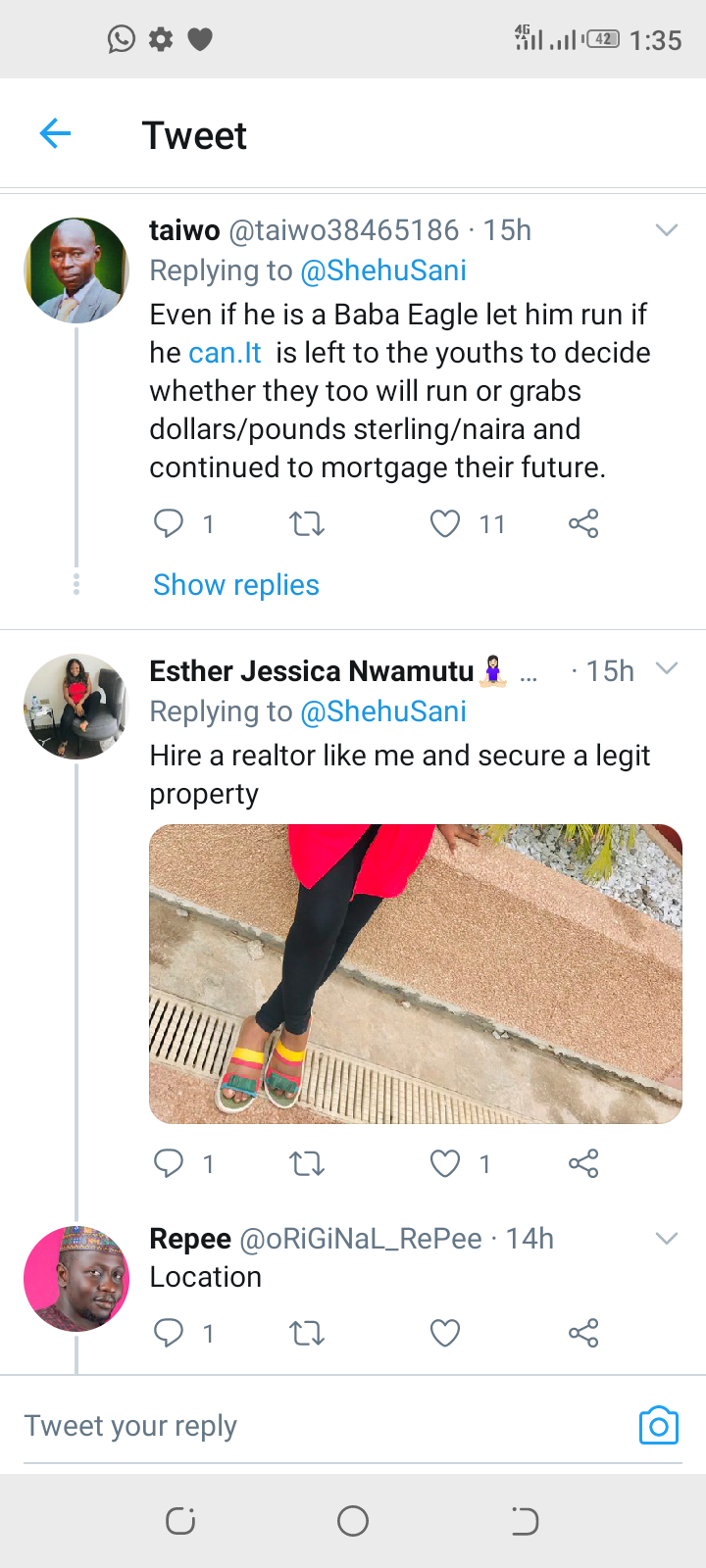Retweet Esther Jessica's realtor tweet
Screen dimensions: 706x1568
[x=307, y=1163]
